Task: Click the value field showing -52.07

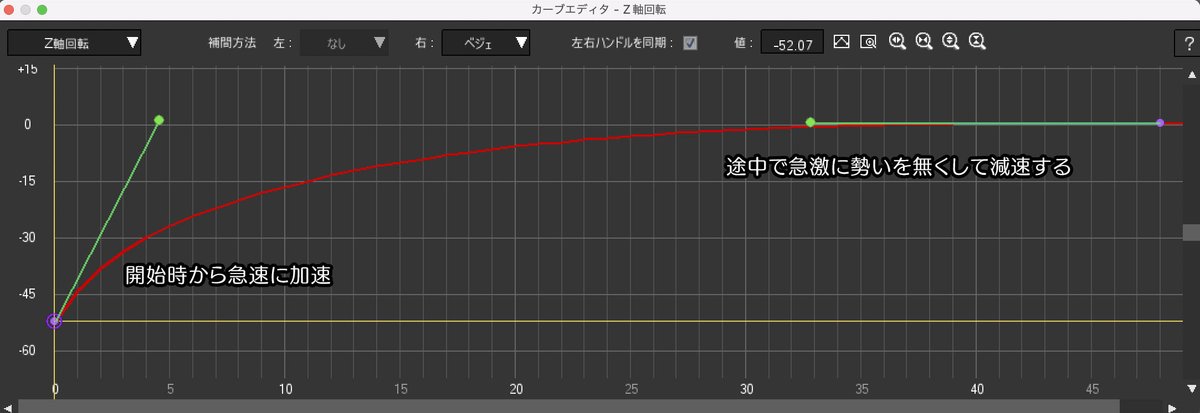Action: tap(792, 42)
